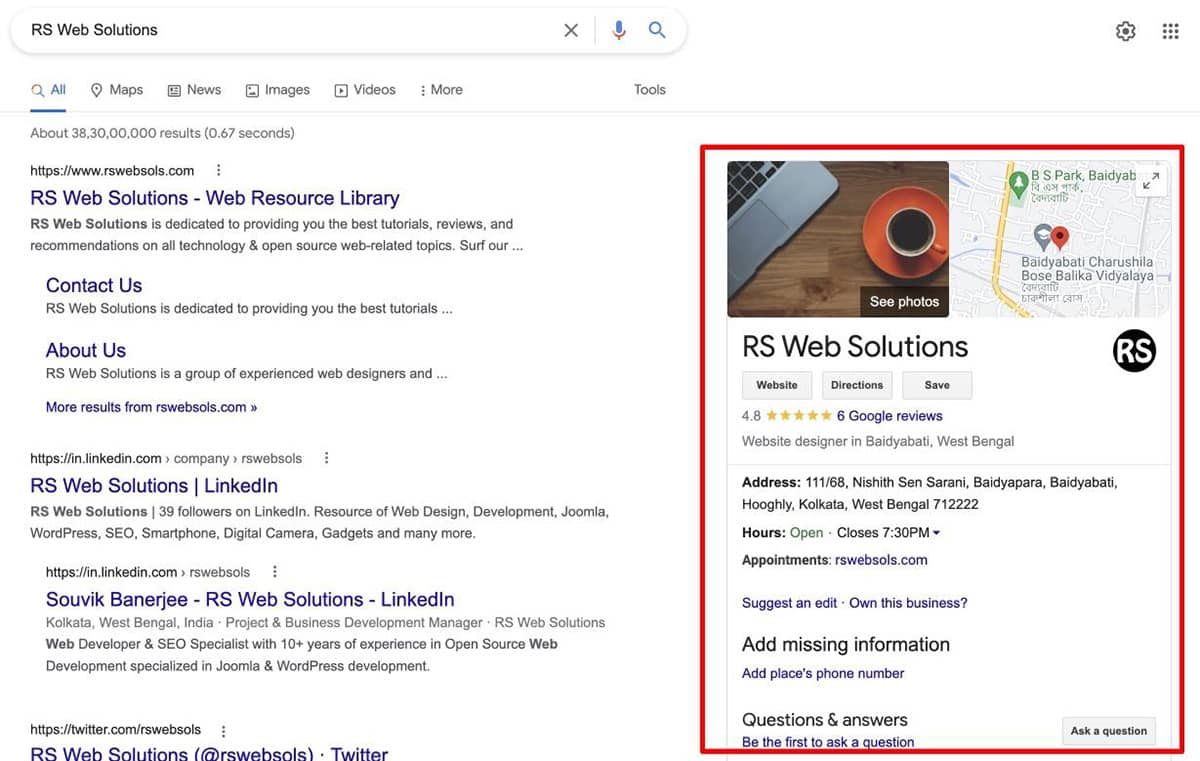Expand the business hours dropdown arrow
This screenshot has height=761, width=1200.
936,533
